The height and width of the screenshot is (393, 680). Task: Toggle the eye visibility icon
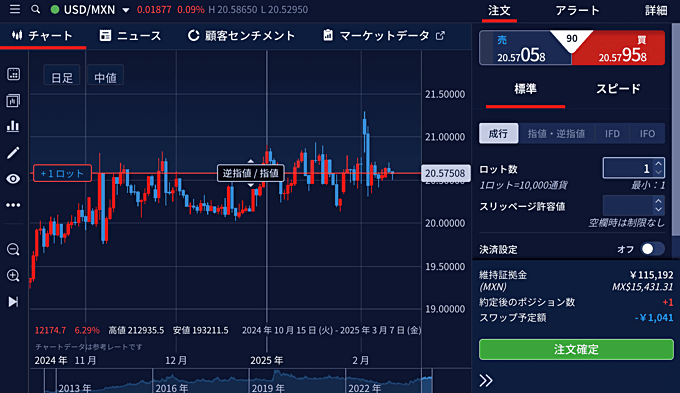13,179
